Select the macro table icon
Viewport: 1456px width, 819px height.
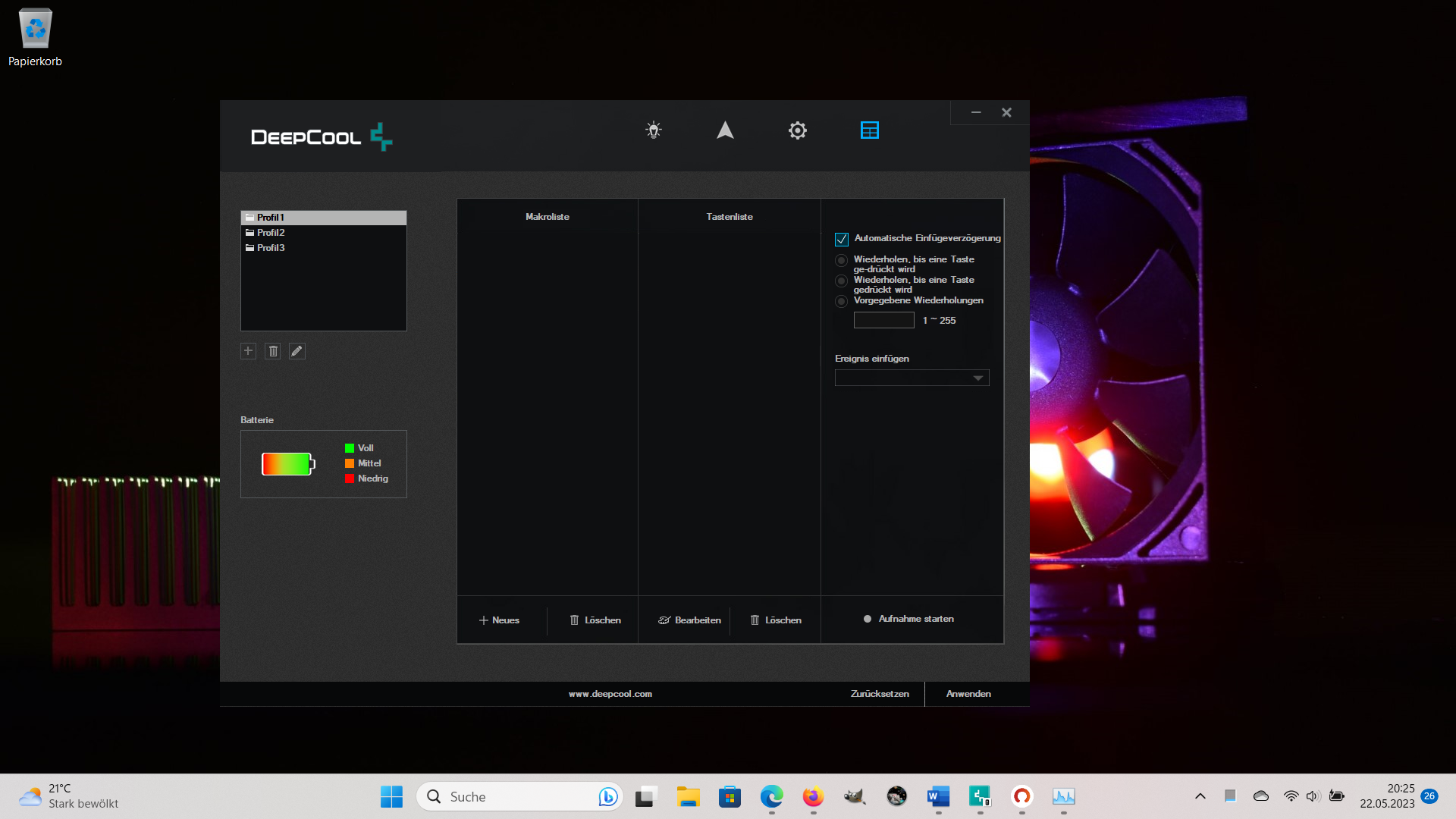point(869,130)
